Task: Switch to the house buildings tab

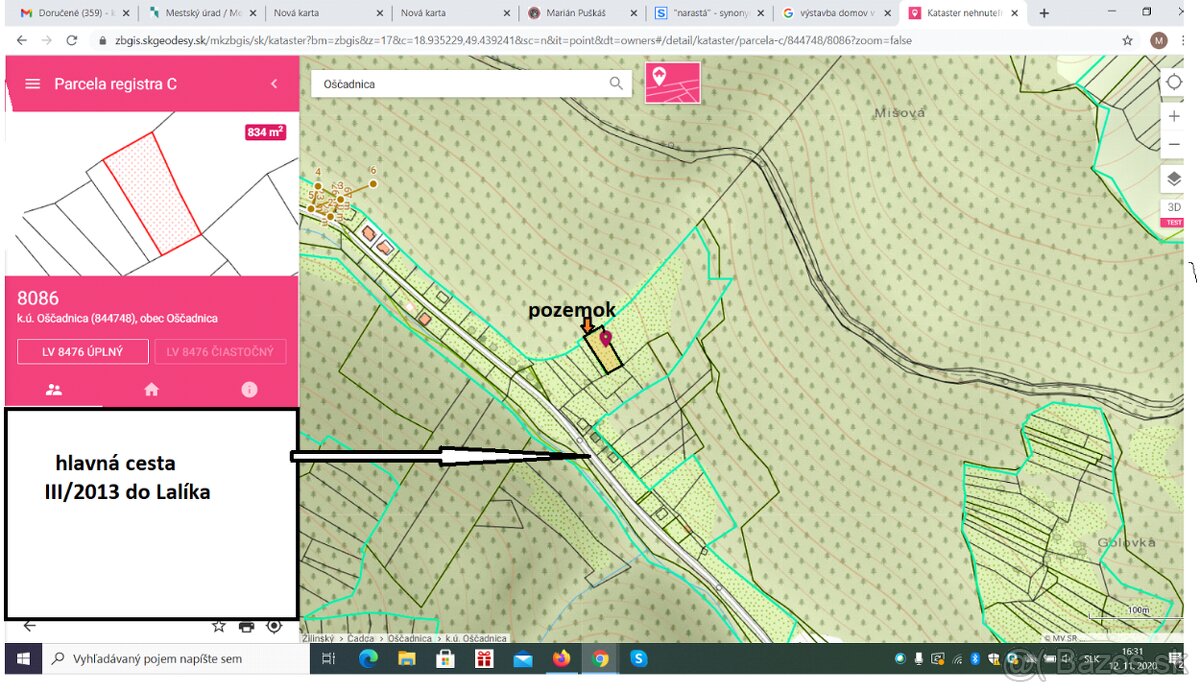Action: [152, 390]
